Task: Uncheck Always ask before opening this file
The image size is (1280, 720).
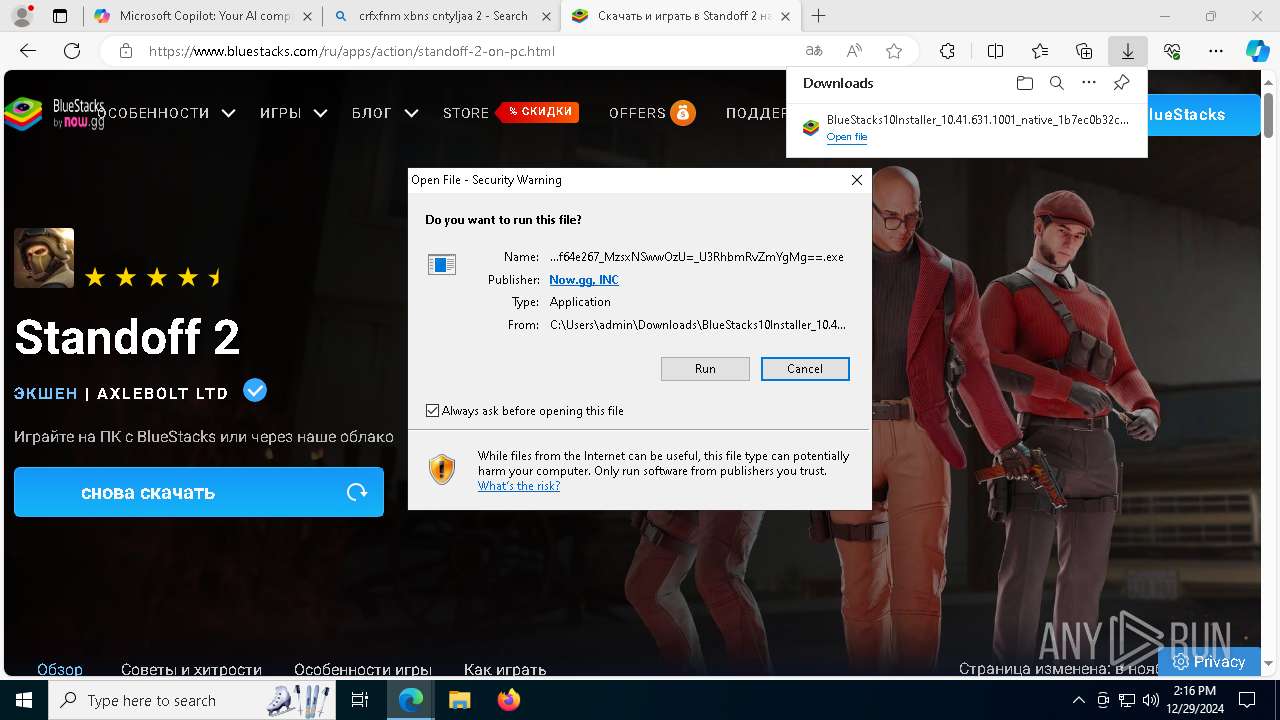Action: pyautogui.click(x=432, y=411)
